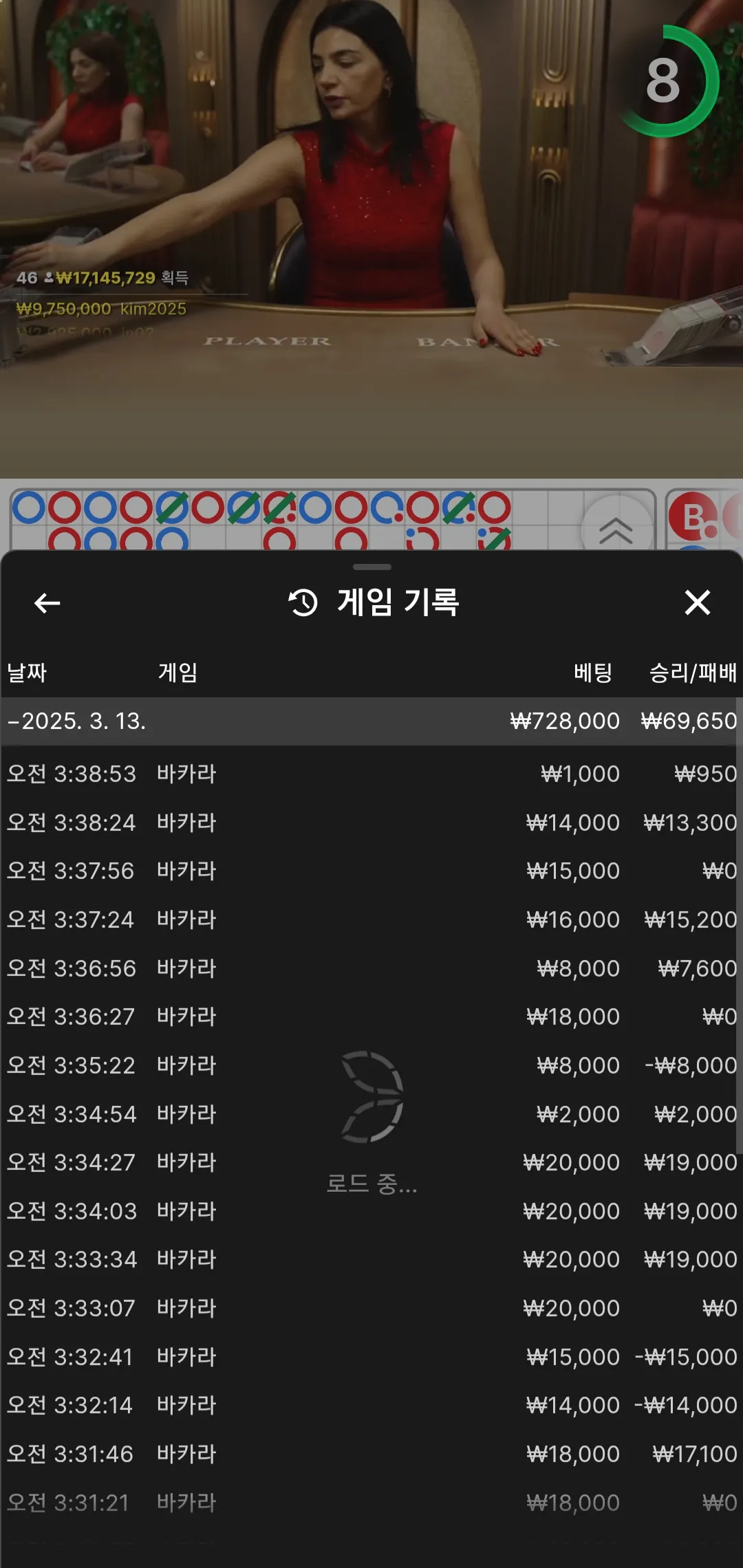Collapse the 2025. 3. 13. date group

(x=371, y=721)
